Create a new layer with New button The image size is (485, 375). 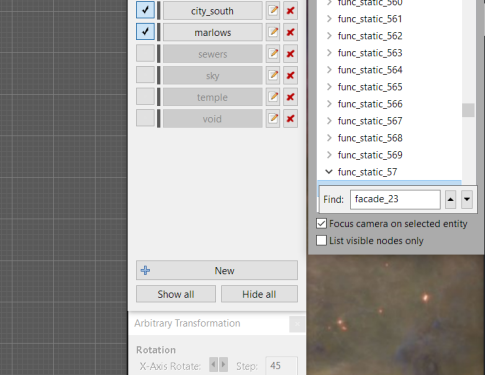[217, 270]
